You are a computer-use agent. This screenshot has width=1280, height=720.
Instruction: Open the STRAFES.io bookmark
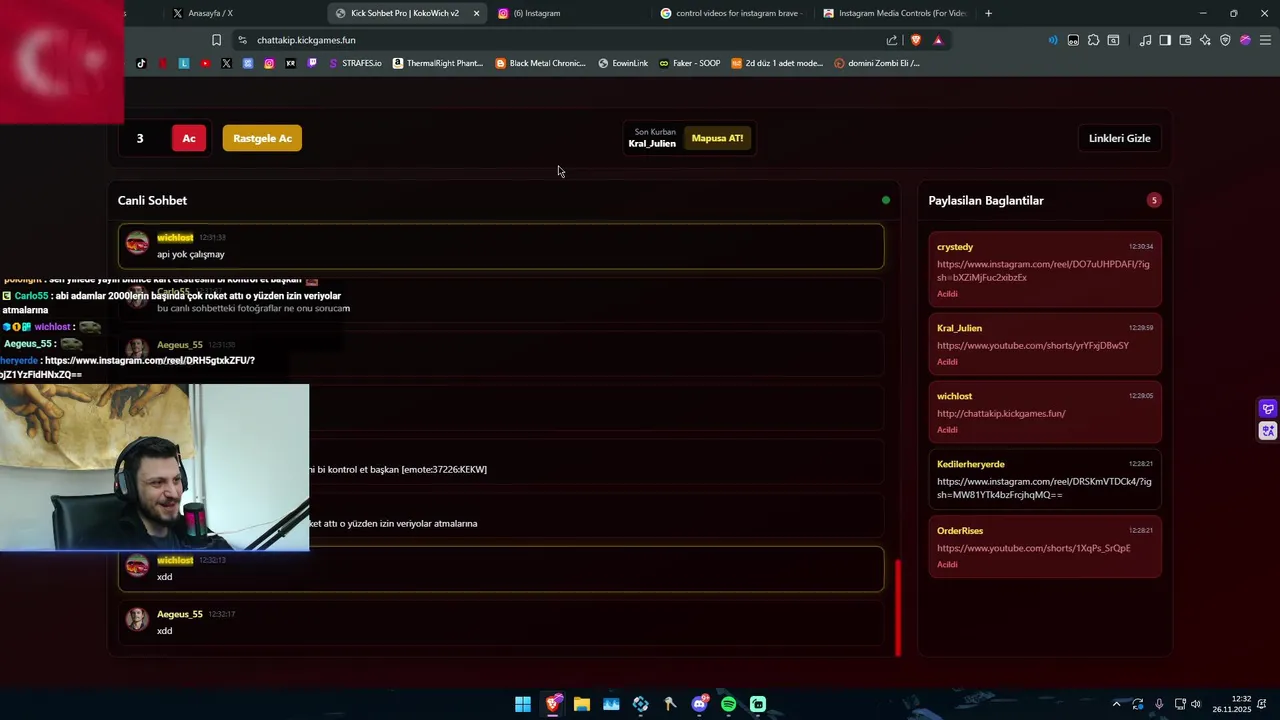pos(355,63)
